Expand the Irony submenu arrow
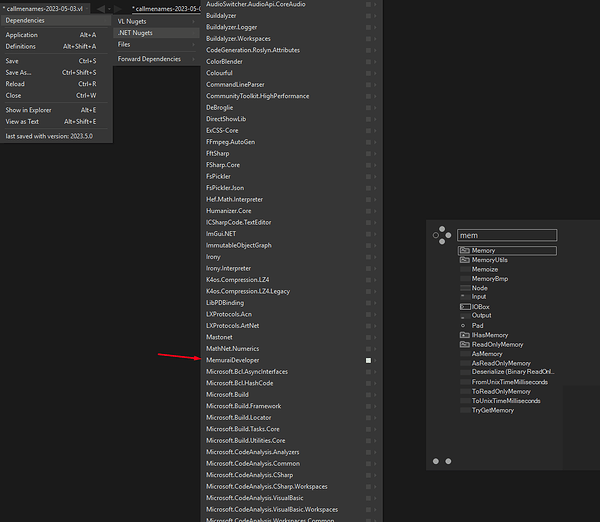 click(375, 257)
